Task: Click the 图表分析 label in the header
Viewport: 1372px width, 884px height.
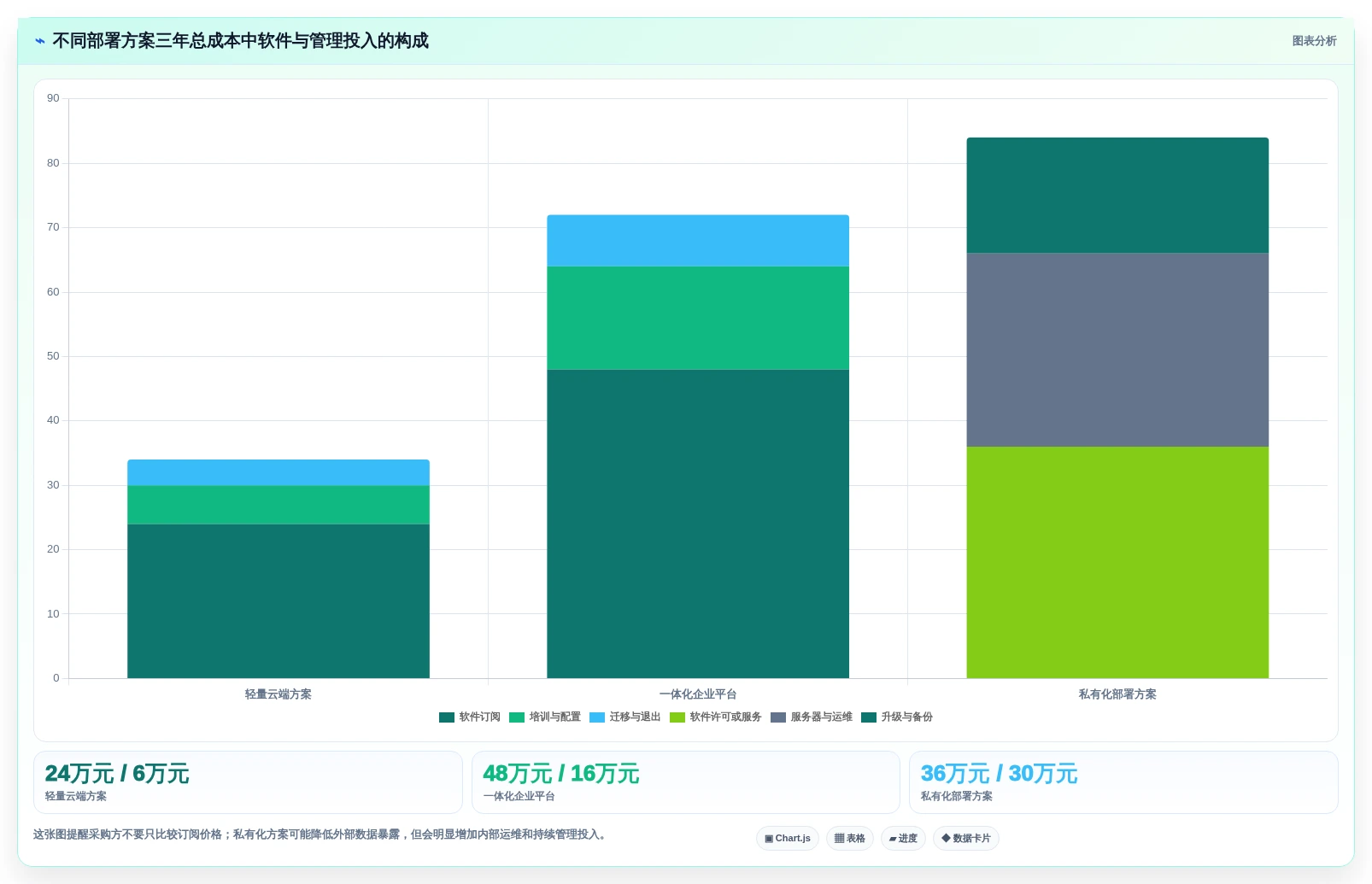Action: (1314, 41)
